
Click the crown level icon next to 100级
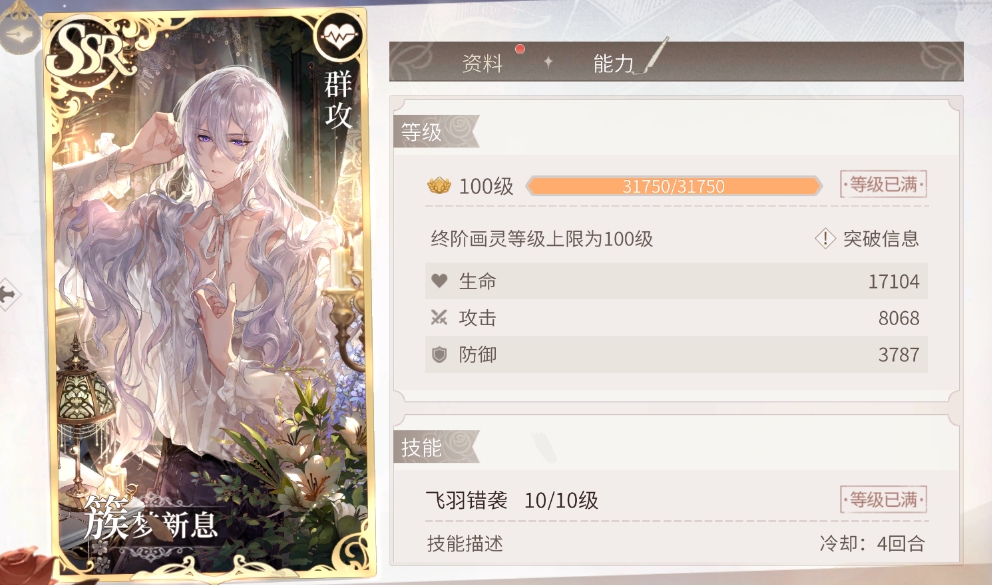point(439,186)
